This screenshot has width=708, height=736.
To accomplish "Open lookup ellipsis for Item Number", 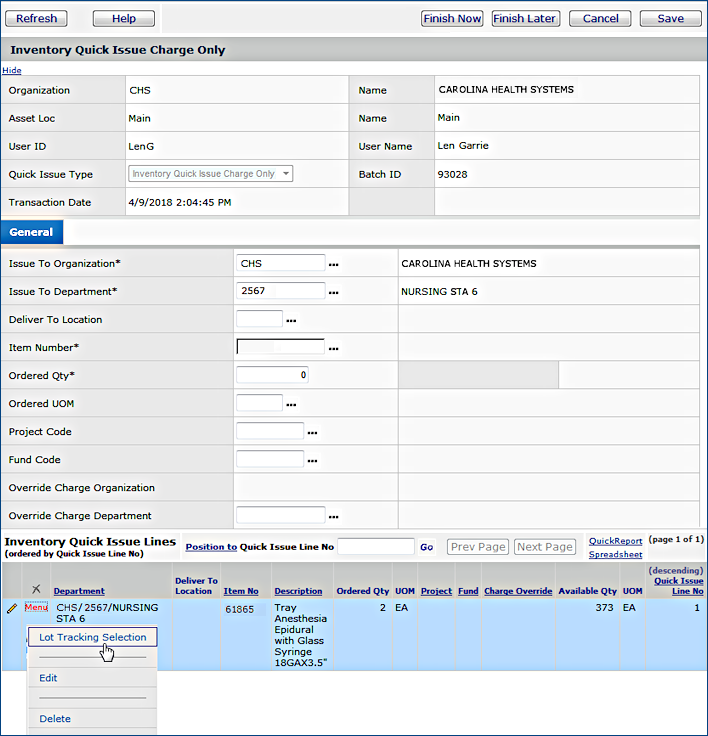I will (334, 348).
